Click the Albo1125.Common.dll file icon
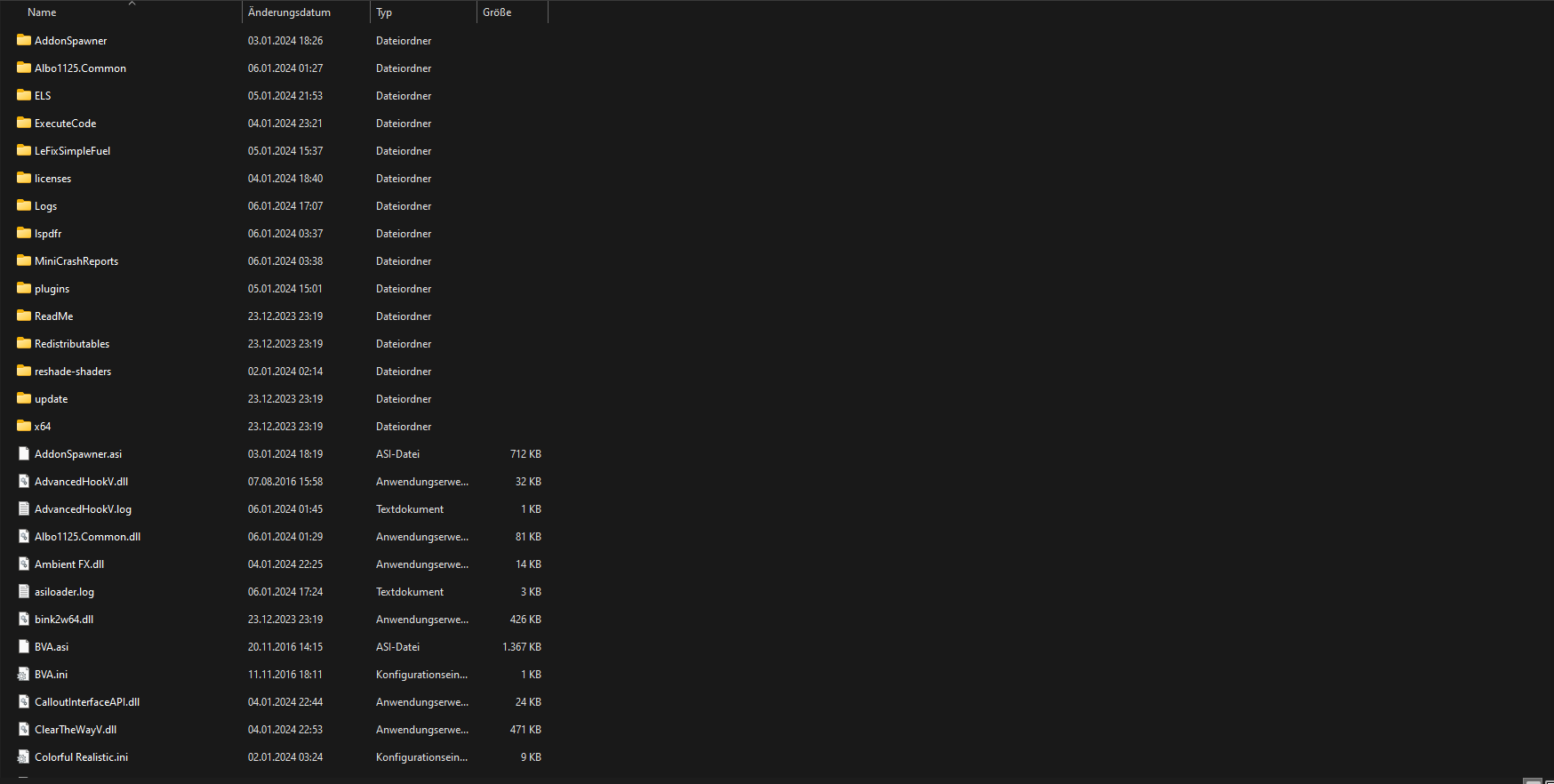Image resolution: width=1554 pixels, height=784 pixels. [24, 536]
